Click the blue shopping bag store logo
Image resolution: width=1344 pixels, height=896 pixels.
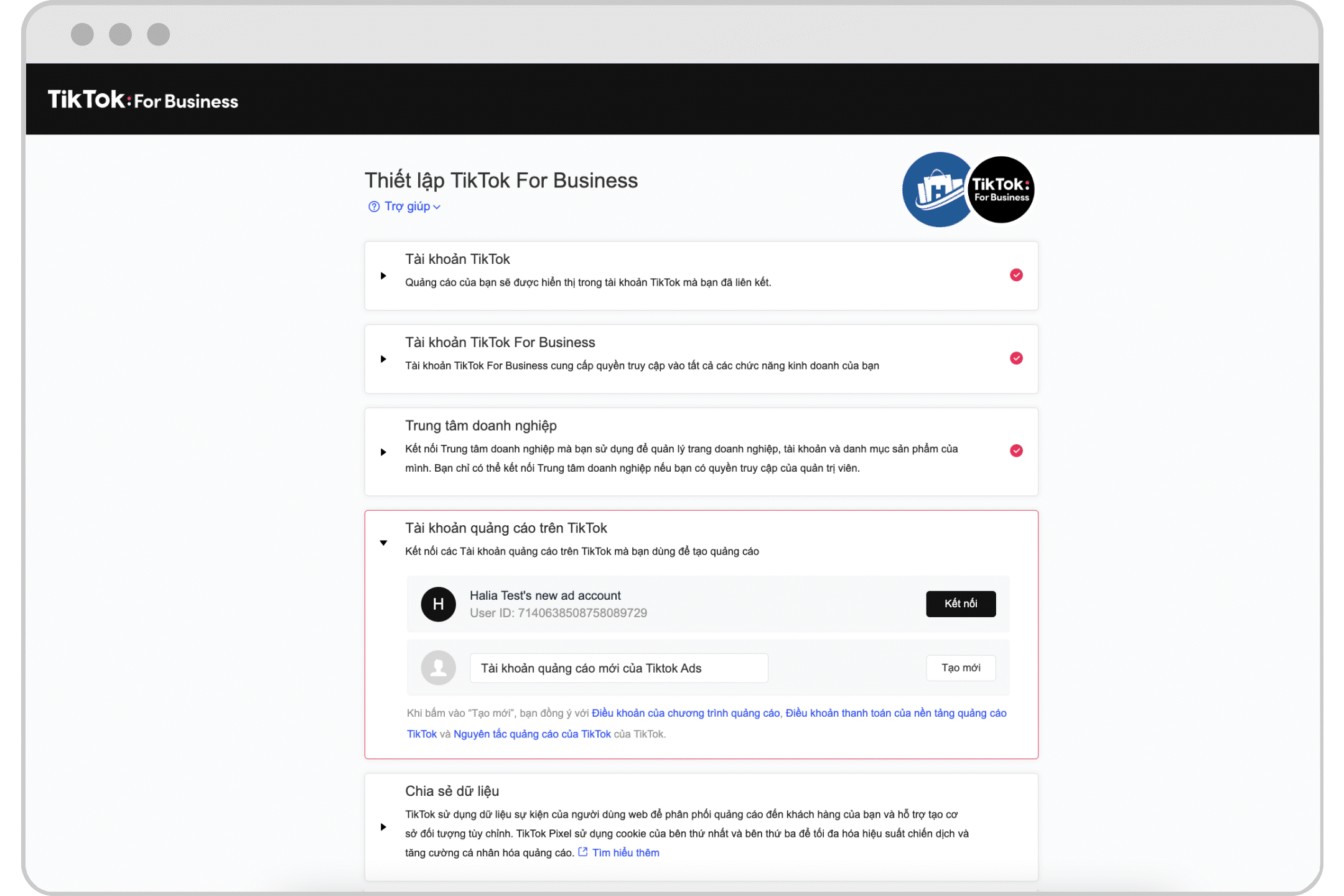coord(935,190)
